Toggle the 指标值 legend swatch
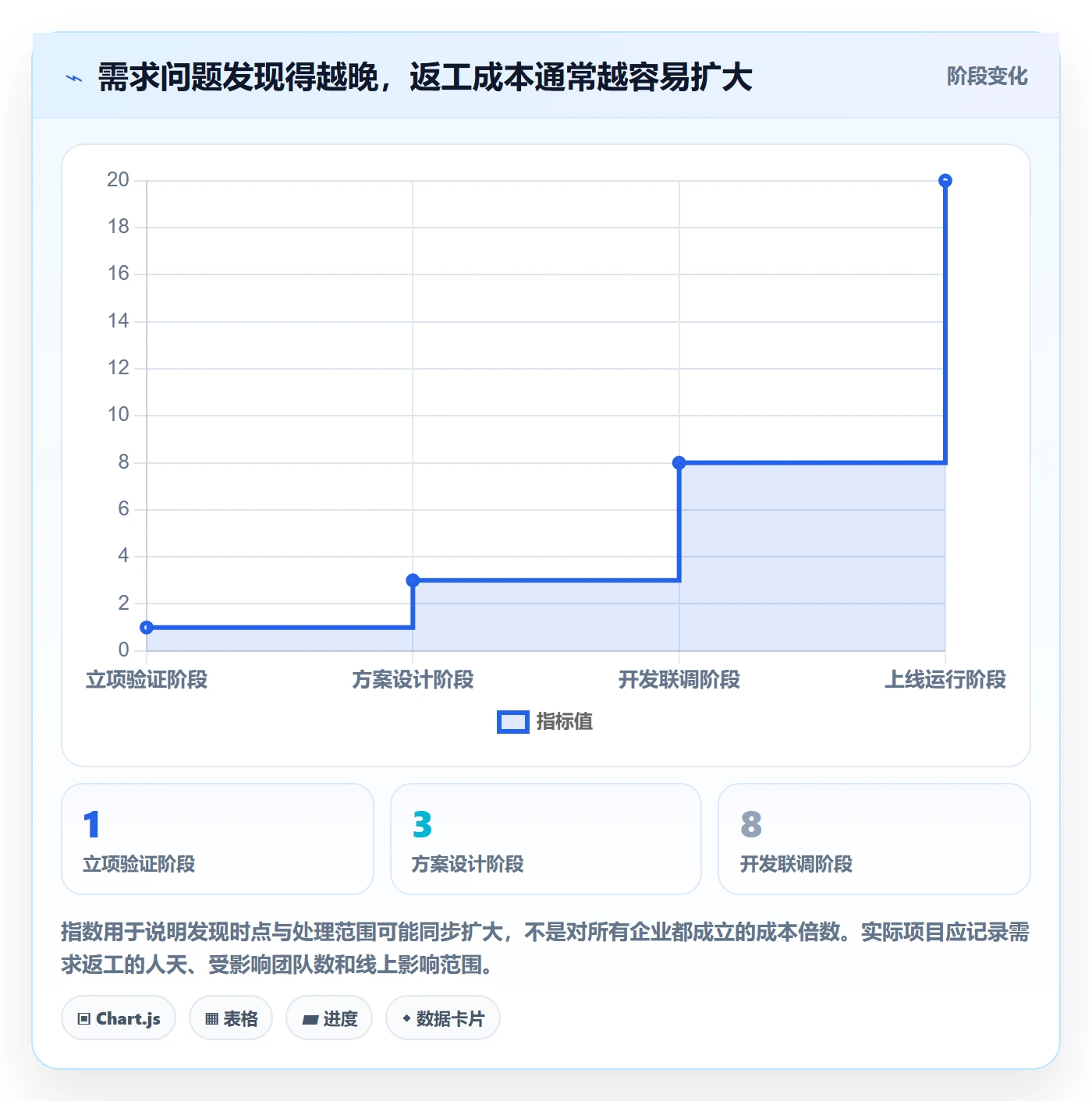1092x1101 pixels. (x=513, y=722)
